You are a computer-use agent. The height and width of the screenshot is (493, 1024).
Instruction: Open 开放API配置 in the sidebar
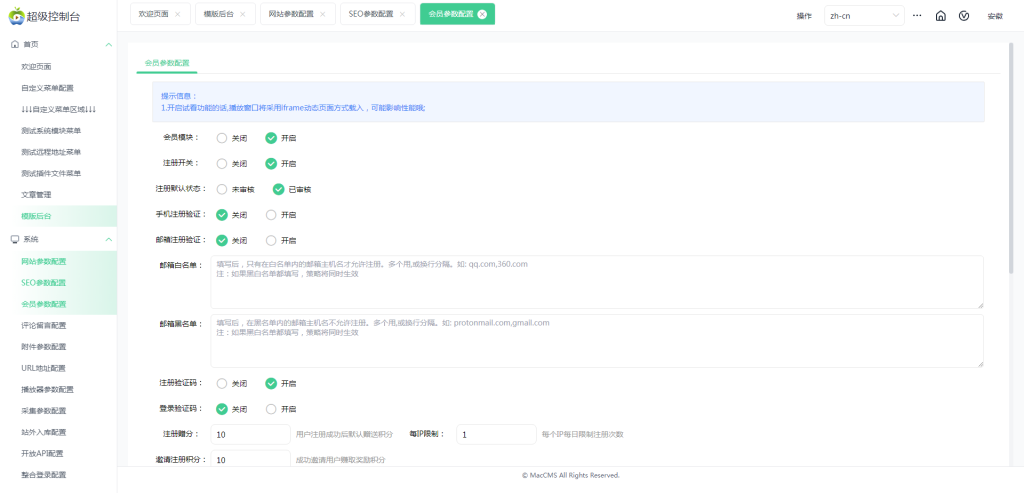(59, 453)
